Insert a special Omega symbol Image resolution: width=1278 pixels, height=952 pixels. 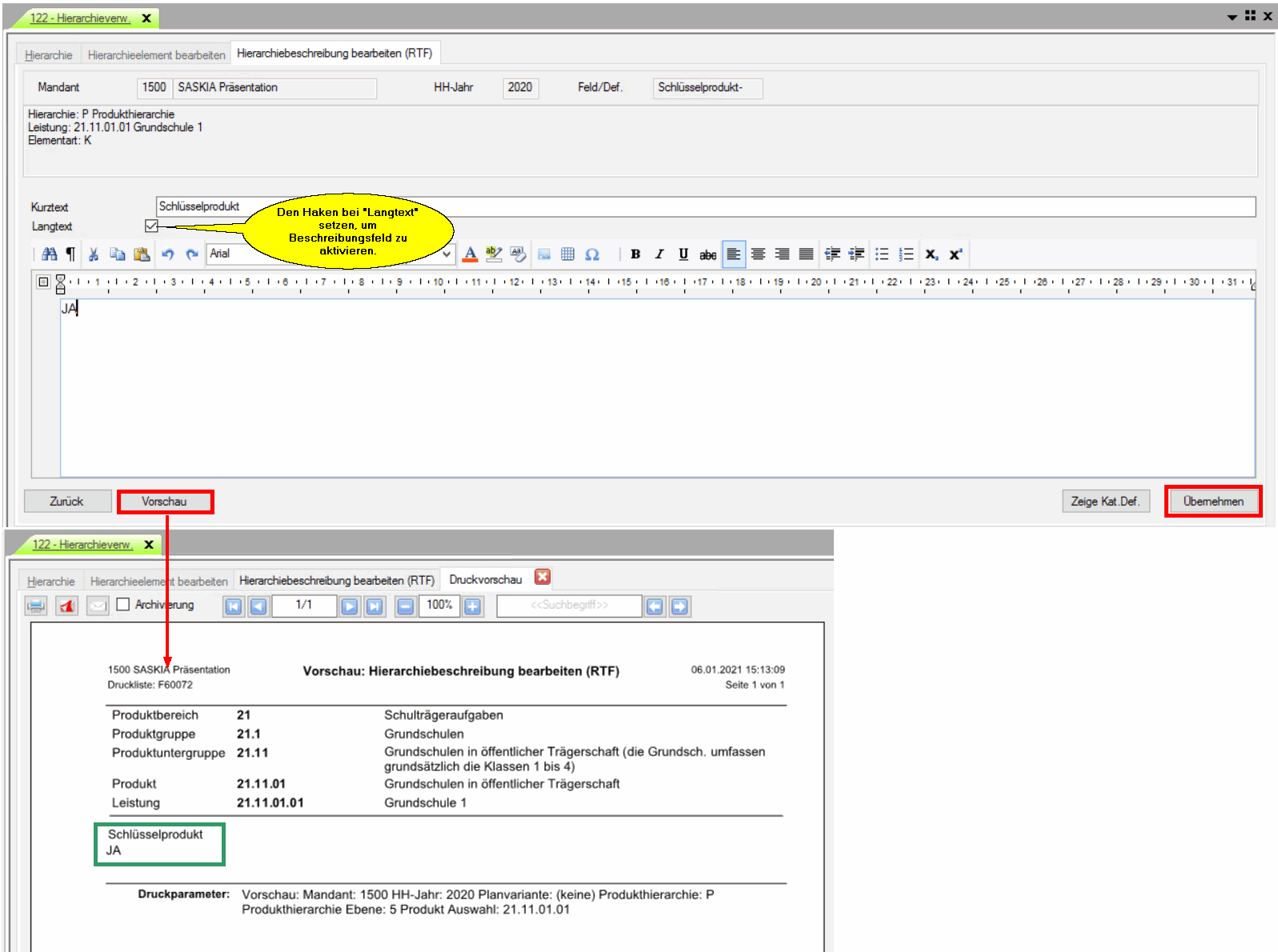point(592,254)
